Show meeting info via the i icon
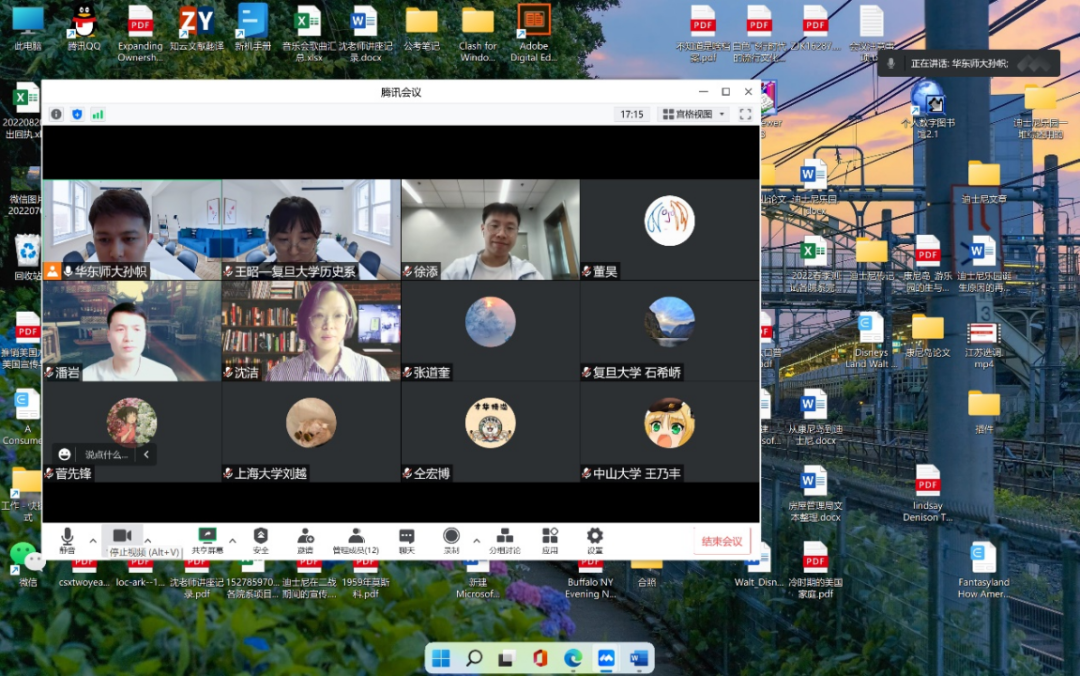Screen dimensions: 1080x676 coord(56,114)
